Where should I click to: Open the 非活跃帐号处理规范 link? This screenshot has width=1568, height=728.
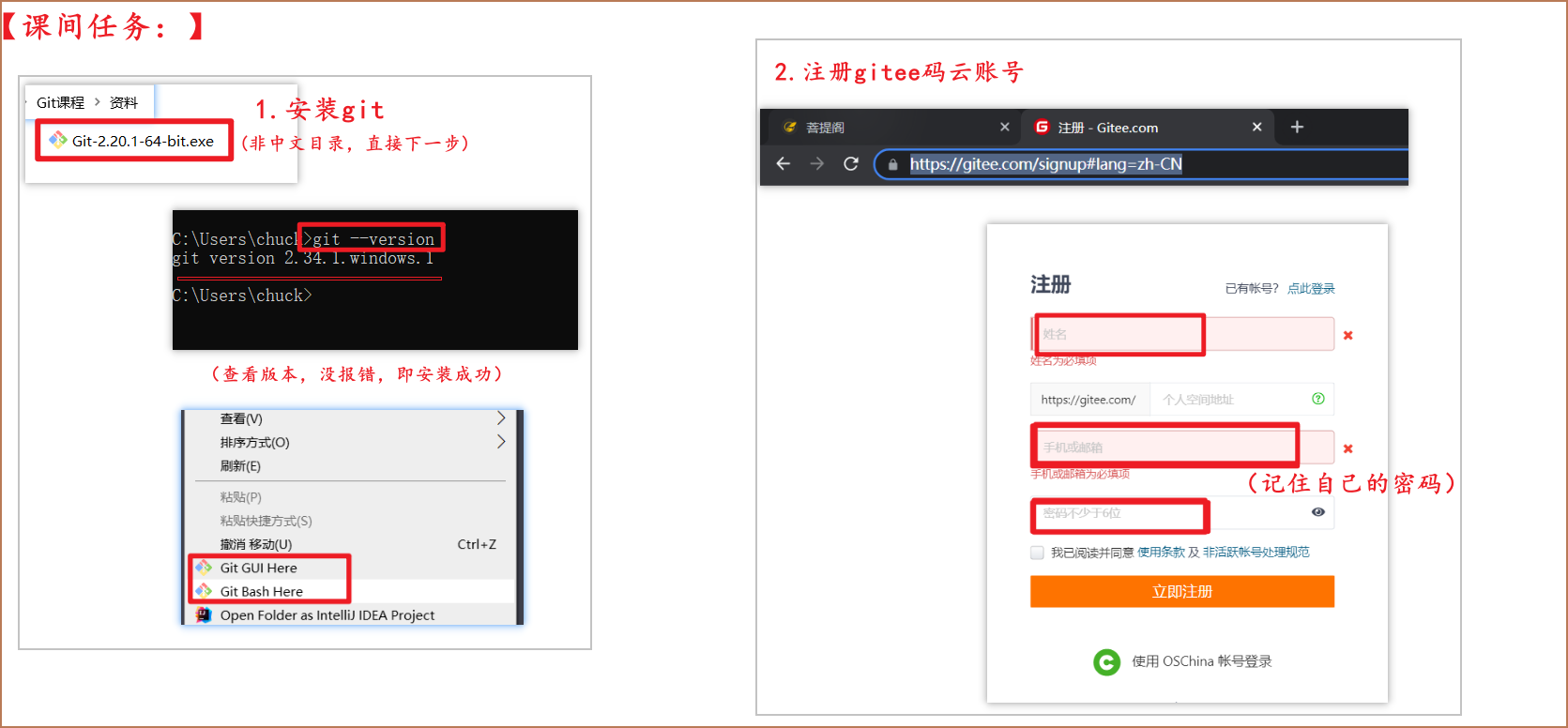coord(1256,553)
